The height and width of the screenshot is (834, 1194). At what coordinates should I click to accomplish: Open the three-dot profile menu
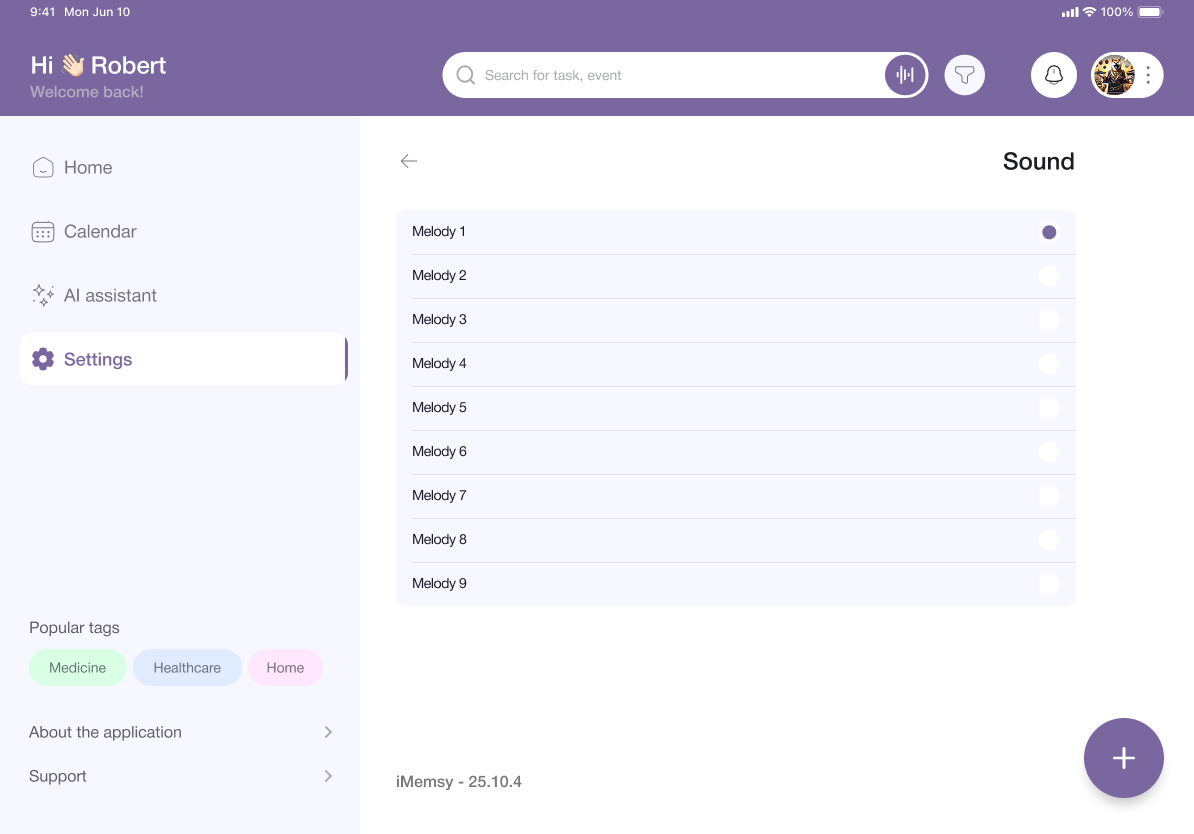pos(1148,75)
